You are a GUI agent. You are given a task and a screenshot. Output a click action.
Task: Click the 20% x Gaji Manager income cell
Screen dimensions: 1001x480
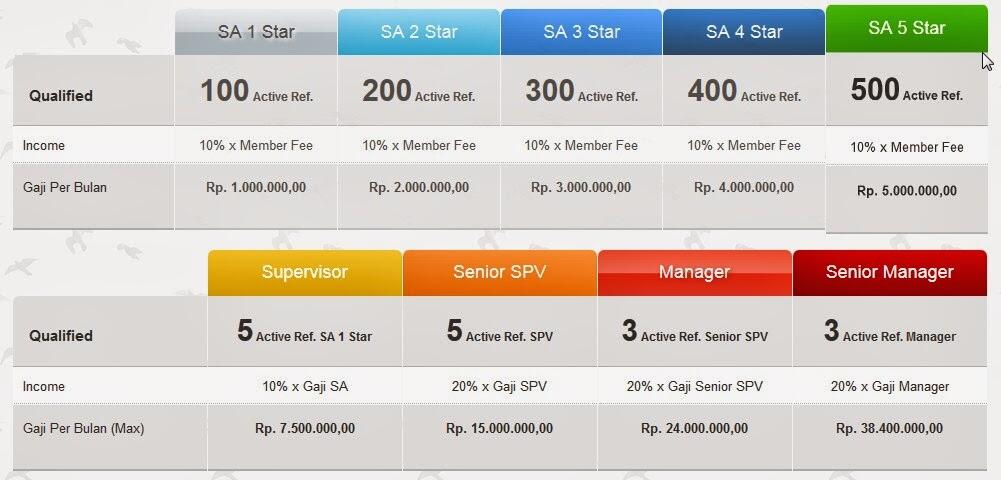click(x=889, y=386)
